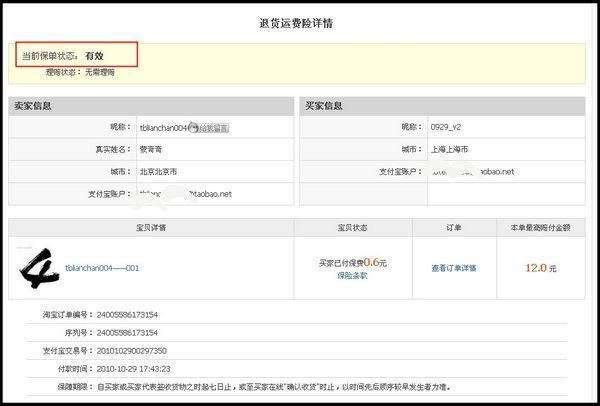Click the 理赔状态 claim status line
This screenshot has width=600, height=406.
[x=80, y=72]
